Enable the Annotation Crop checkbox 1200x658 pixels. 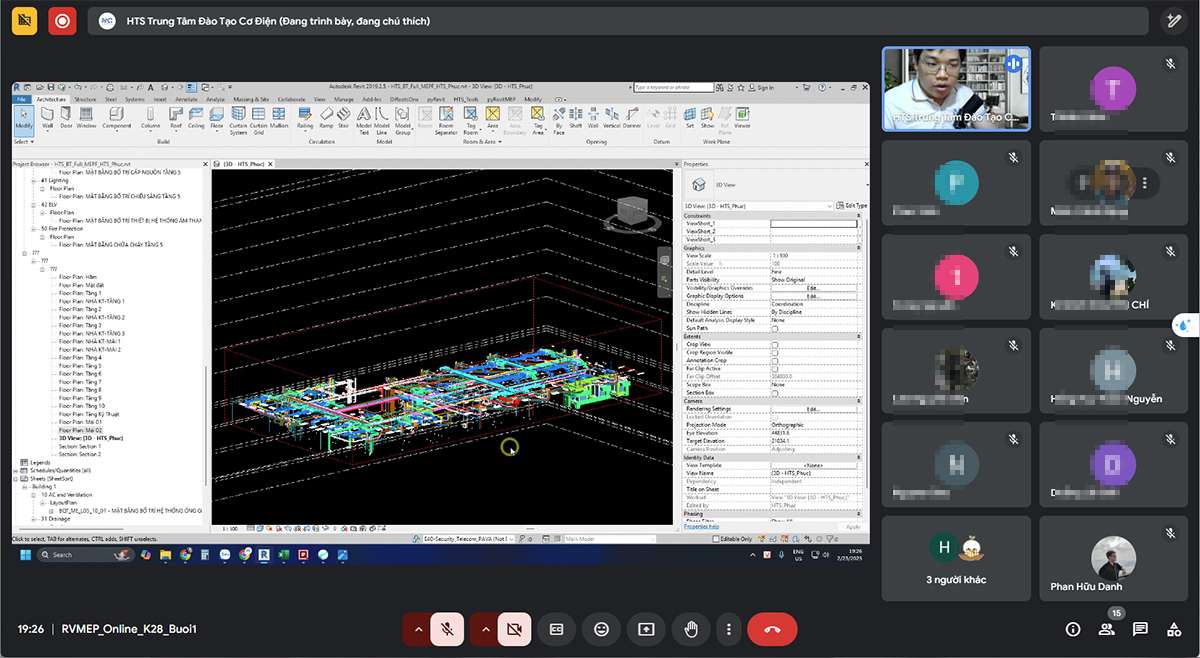[x=775, y=360]
